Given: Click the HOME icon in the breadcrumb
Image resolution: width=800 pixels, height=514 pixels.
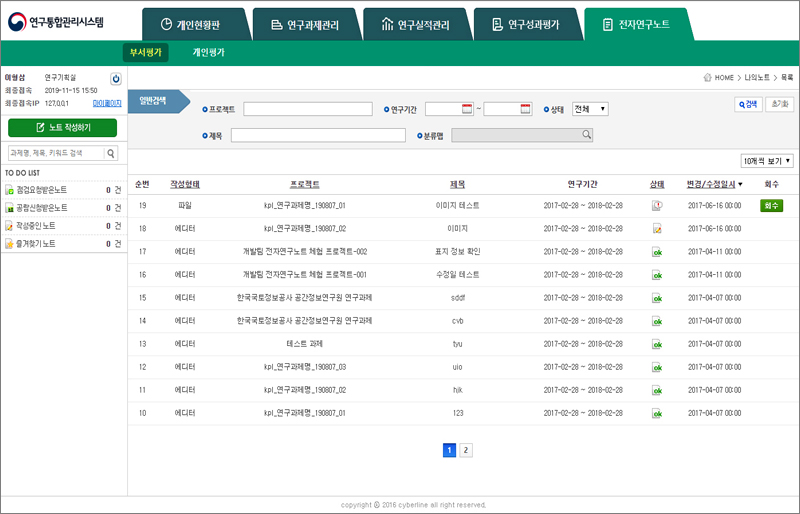Looking at the screenshot, I should 708,77.
